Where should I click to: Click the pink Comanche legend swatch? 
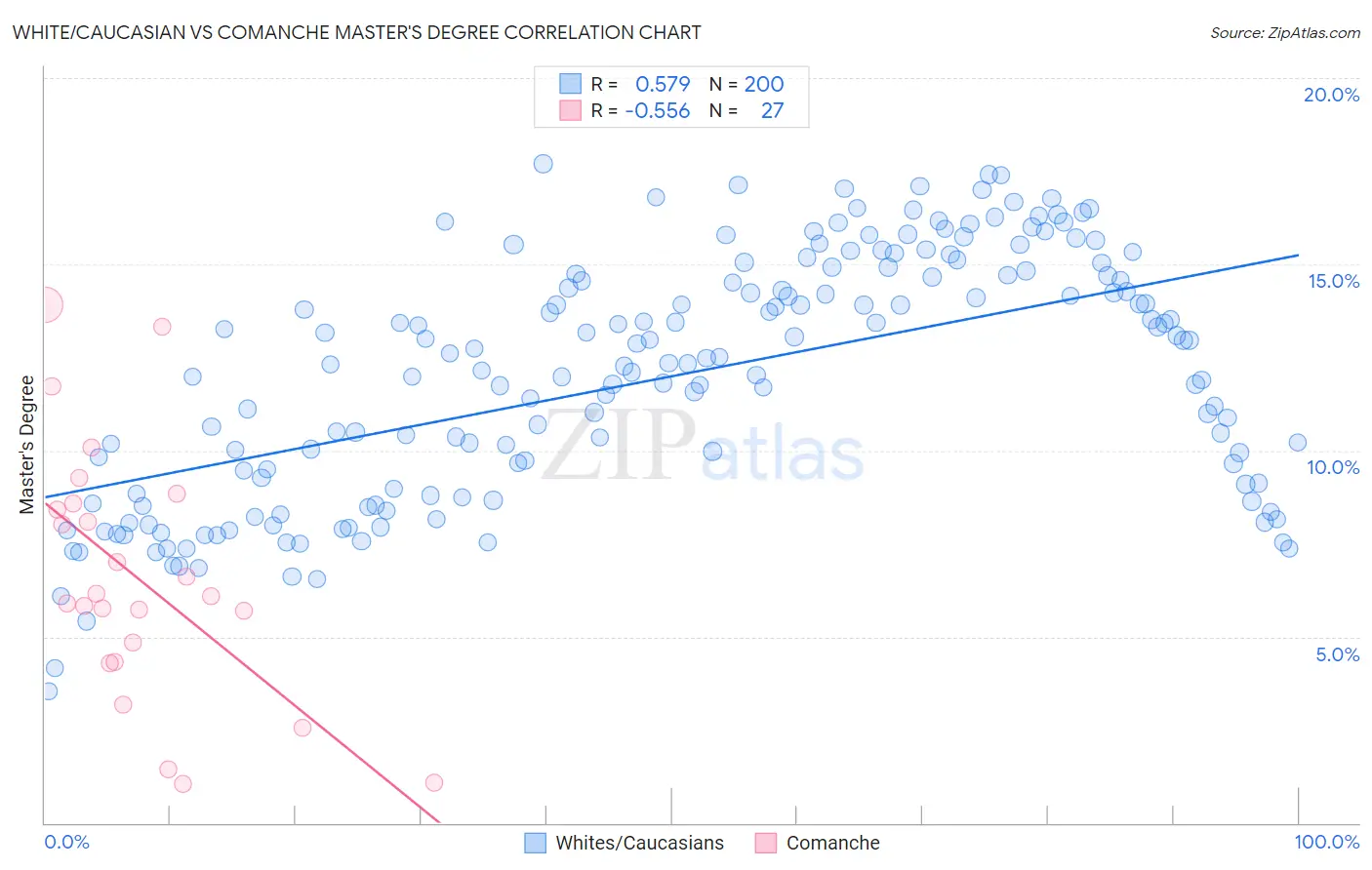[766, 843]
